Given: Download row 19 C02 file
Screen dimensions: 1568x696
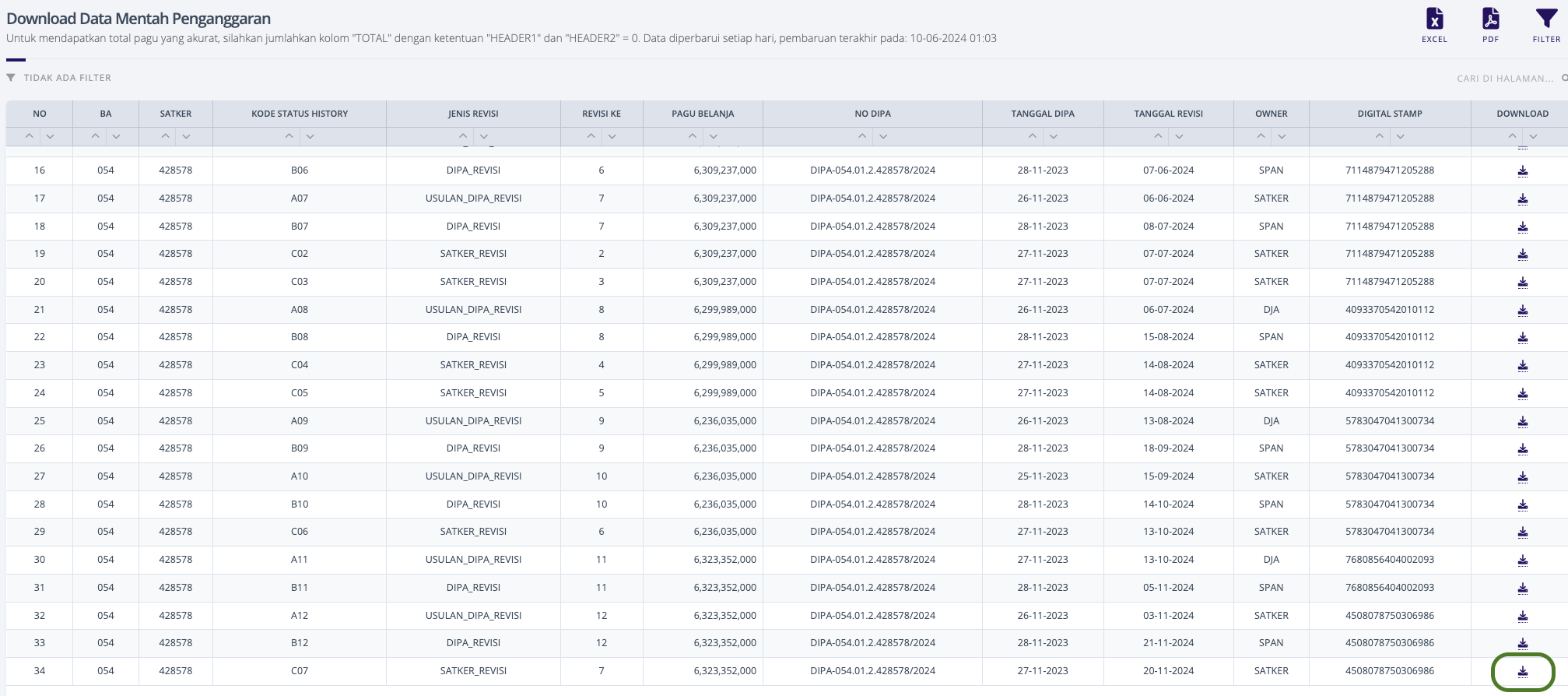Looking at the screenshot, I should coord(1523,255).
